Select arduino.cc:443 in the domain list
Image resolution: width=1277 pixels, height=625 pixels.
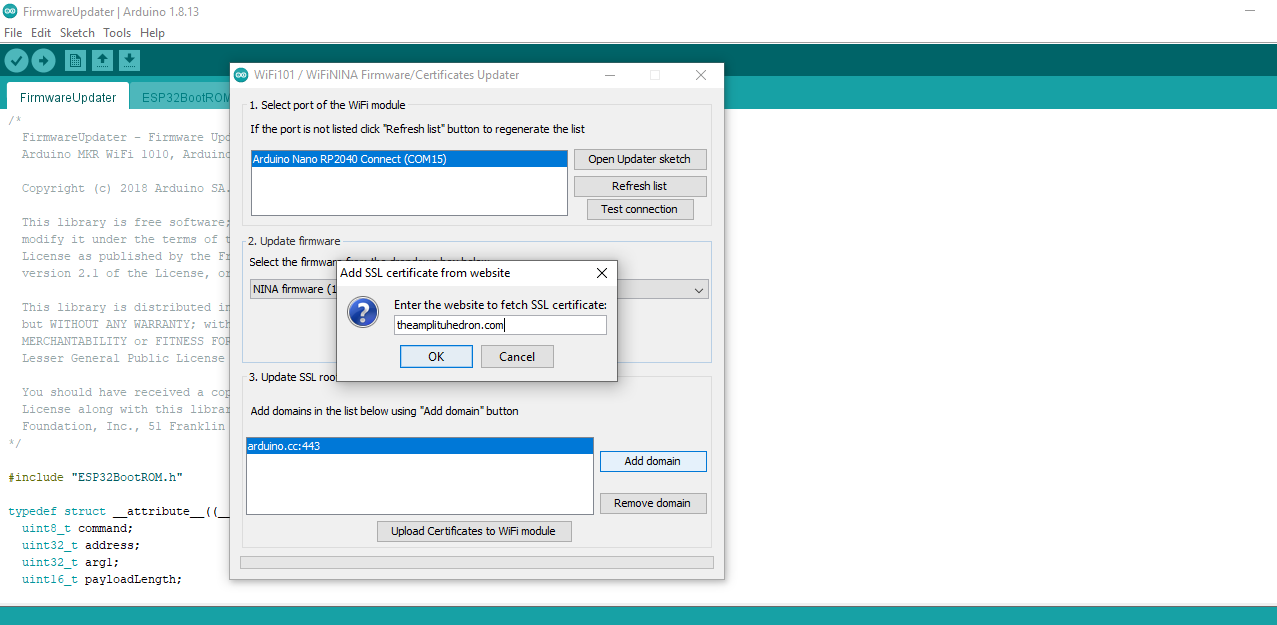pyautogui.click(x=418, y=446)
